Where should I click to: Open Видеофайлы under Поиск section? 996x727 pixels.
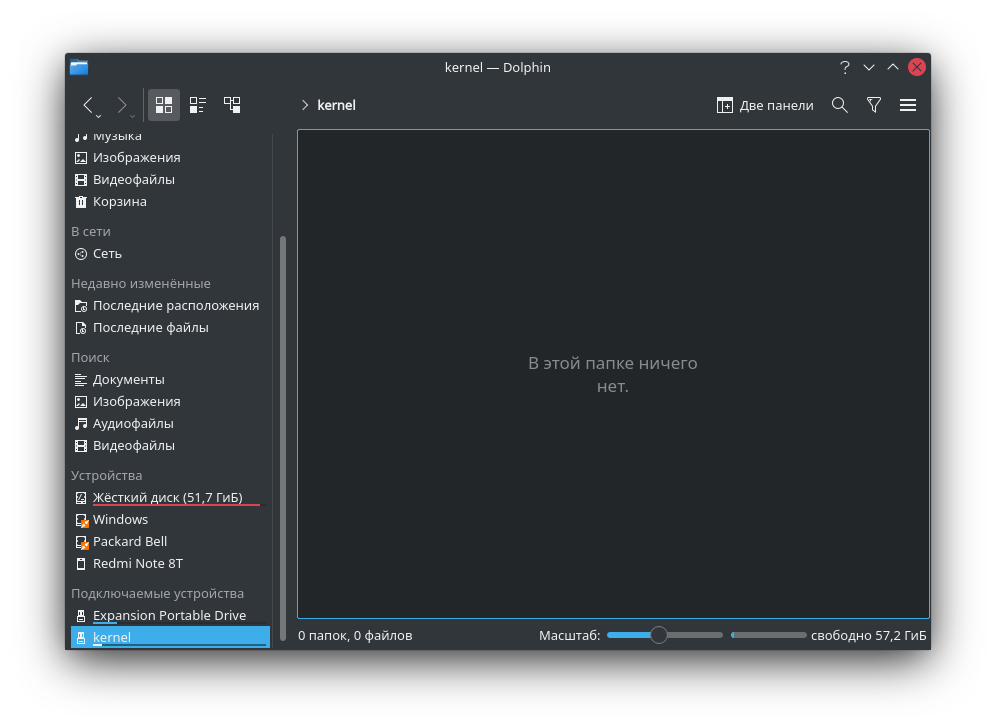point(170,446)
